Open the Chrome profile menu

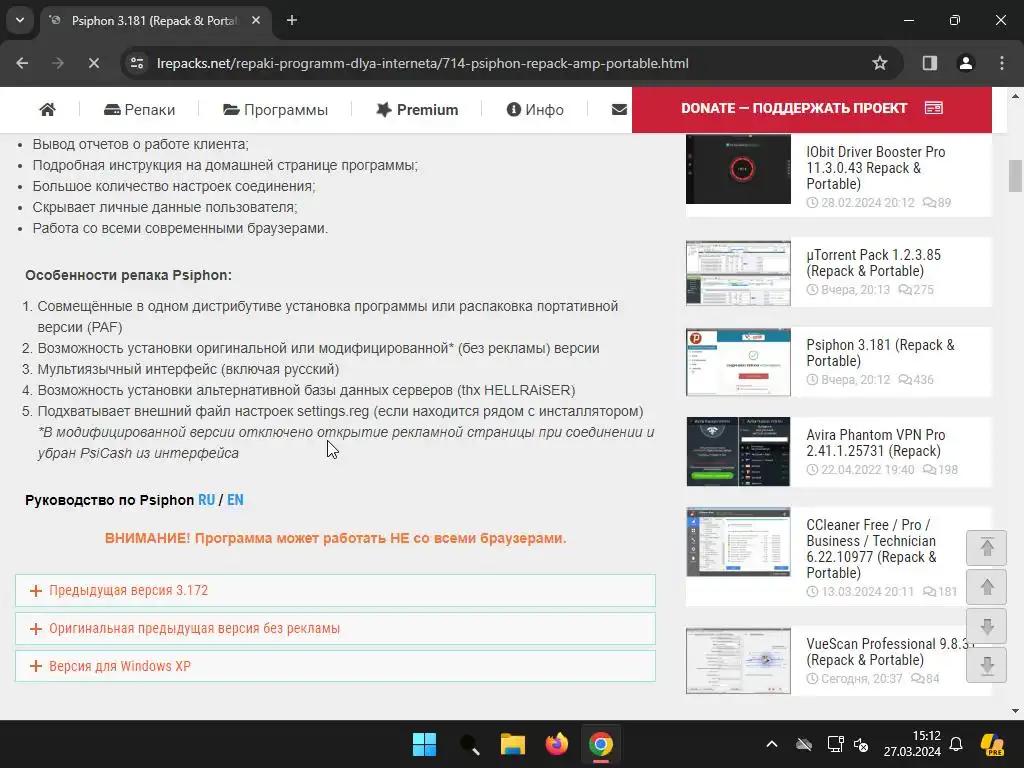pos(965,63)
